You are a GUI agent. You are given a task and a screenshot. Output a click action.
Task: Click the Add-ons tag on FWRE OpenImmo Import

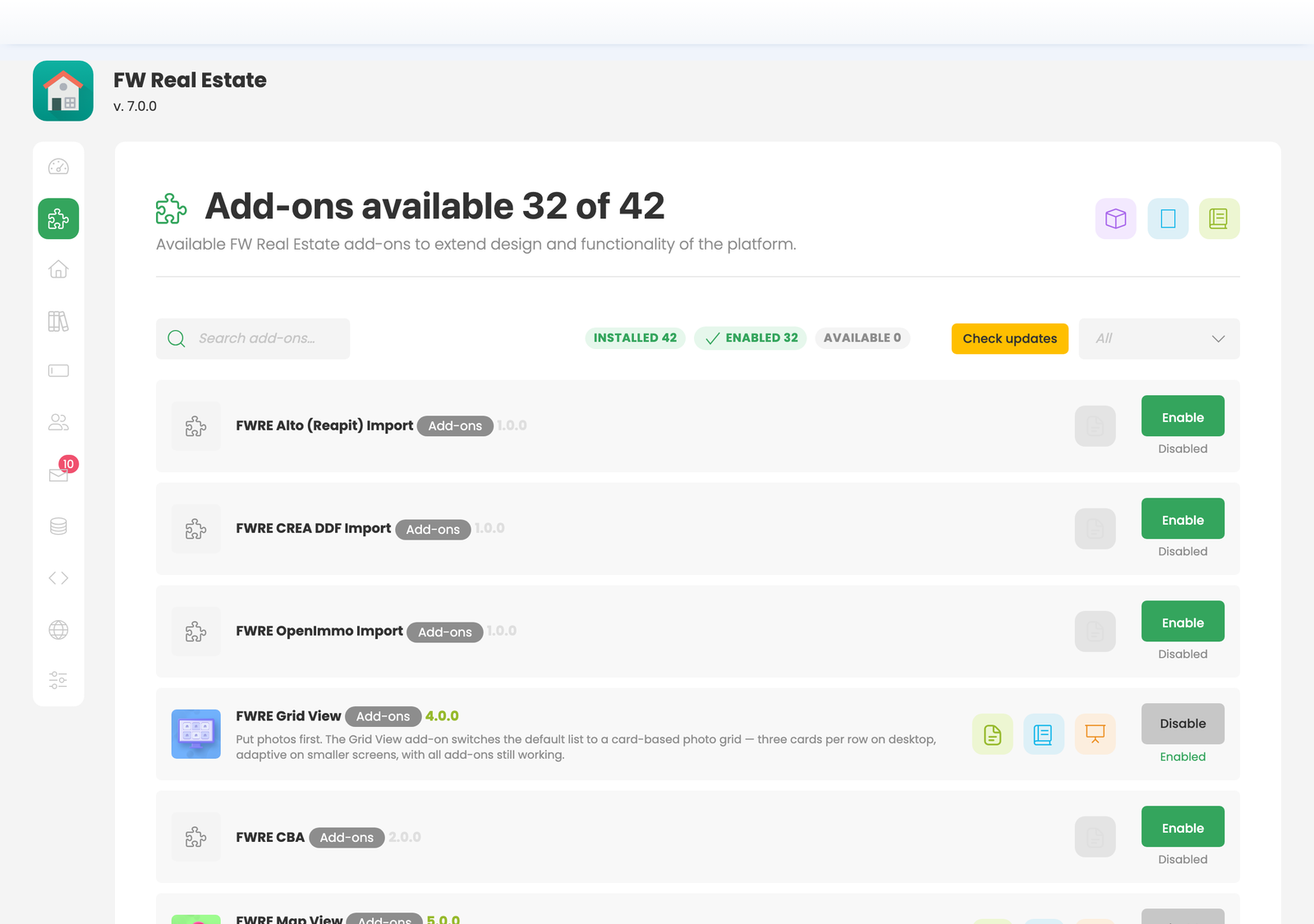coord(445,632)
